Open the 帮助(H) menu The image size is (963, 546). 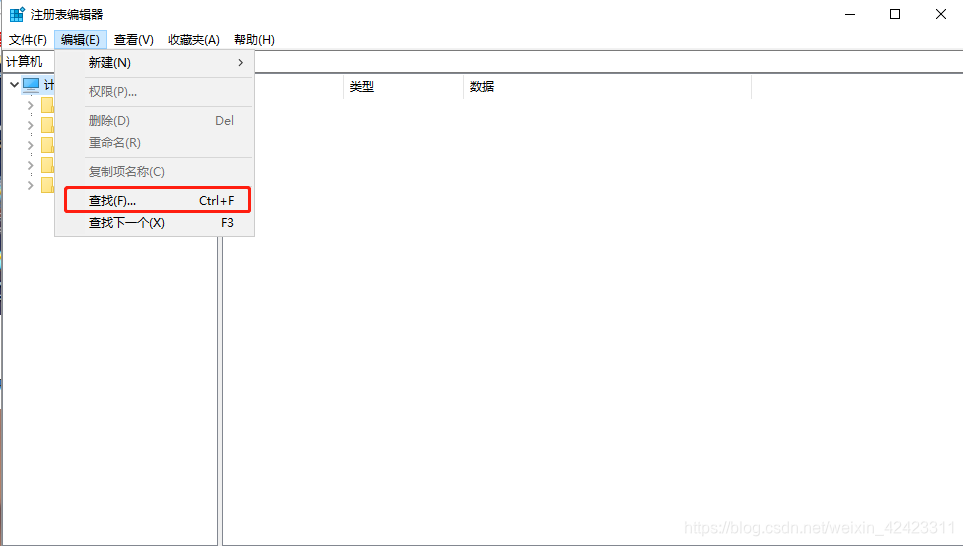(254, 40)
